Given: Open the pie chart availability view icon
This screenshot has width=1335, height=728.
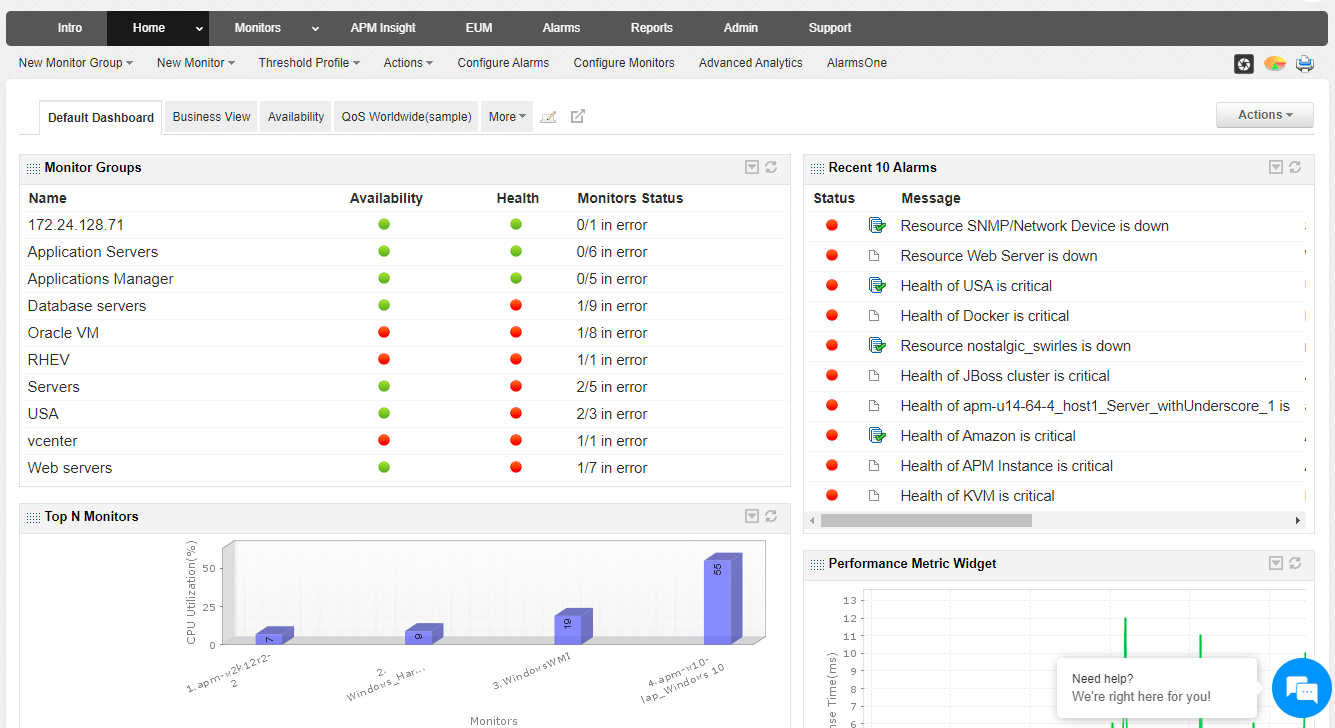Looking at the screenshot, I should [1274, 63].
